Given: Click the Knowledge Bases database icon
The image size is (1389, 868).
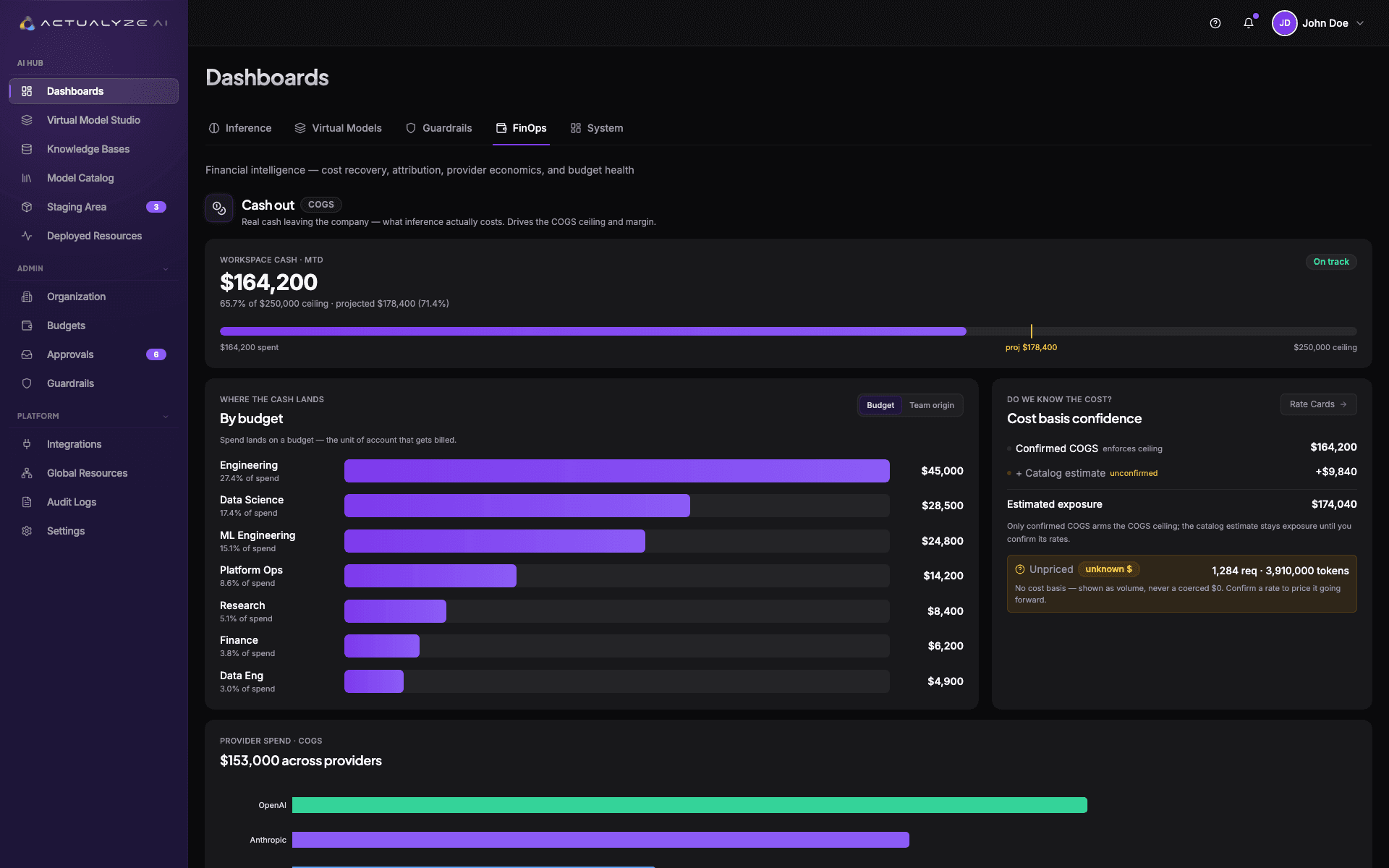Looking at the screenshot, I should click(27, 149).
